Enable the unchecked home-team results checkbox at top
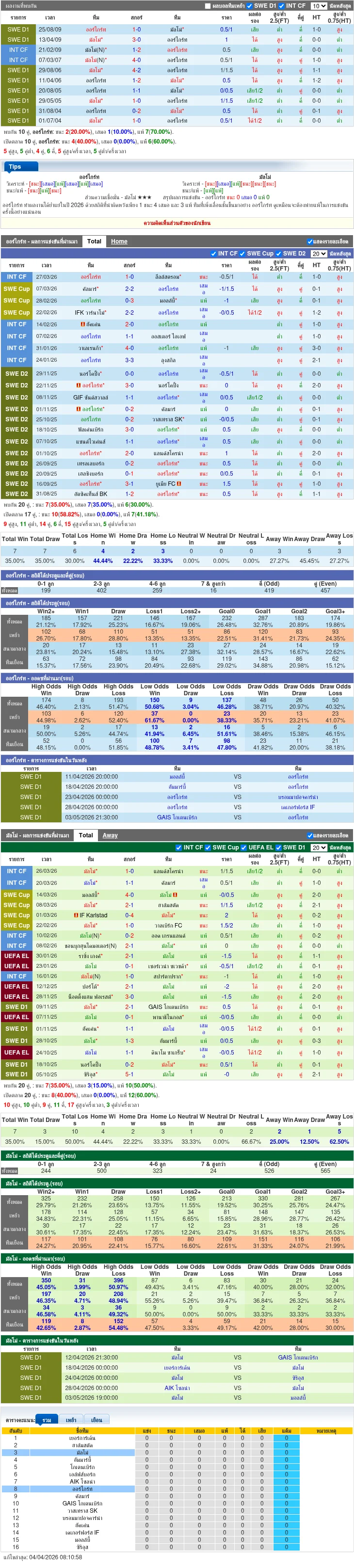354x1568 pixels. pos(209,6)
